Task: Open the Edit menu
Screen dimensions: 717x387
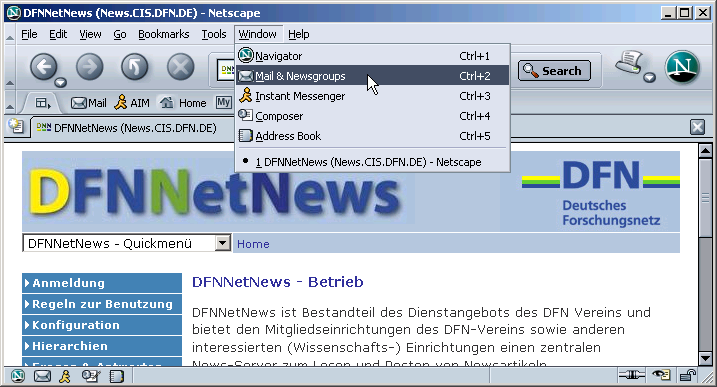Action: click(x=58, y=34)
